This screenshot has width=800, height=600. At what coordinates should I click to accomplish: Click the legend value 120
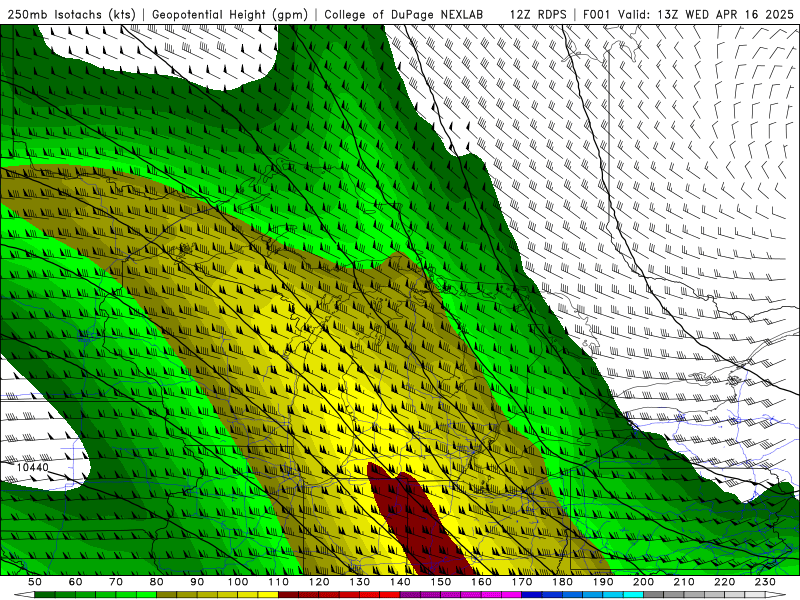click(x=319, y=582)
